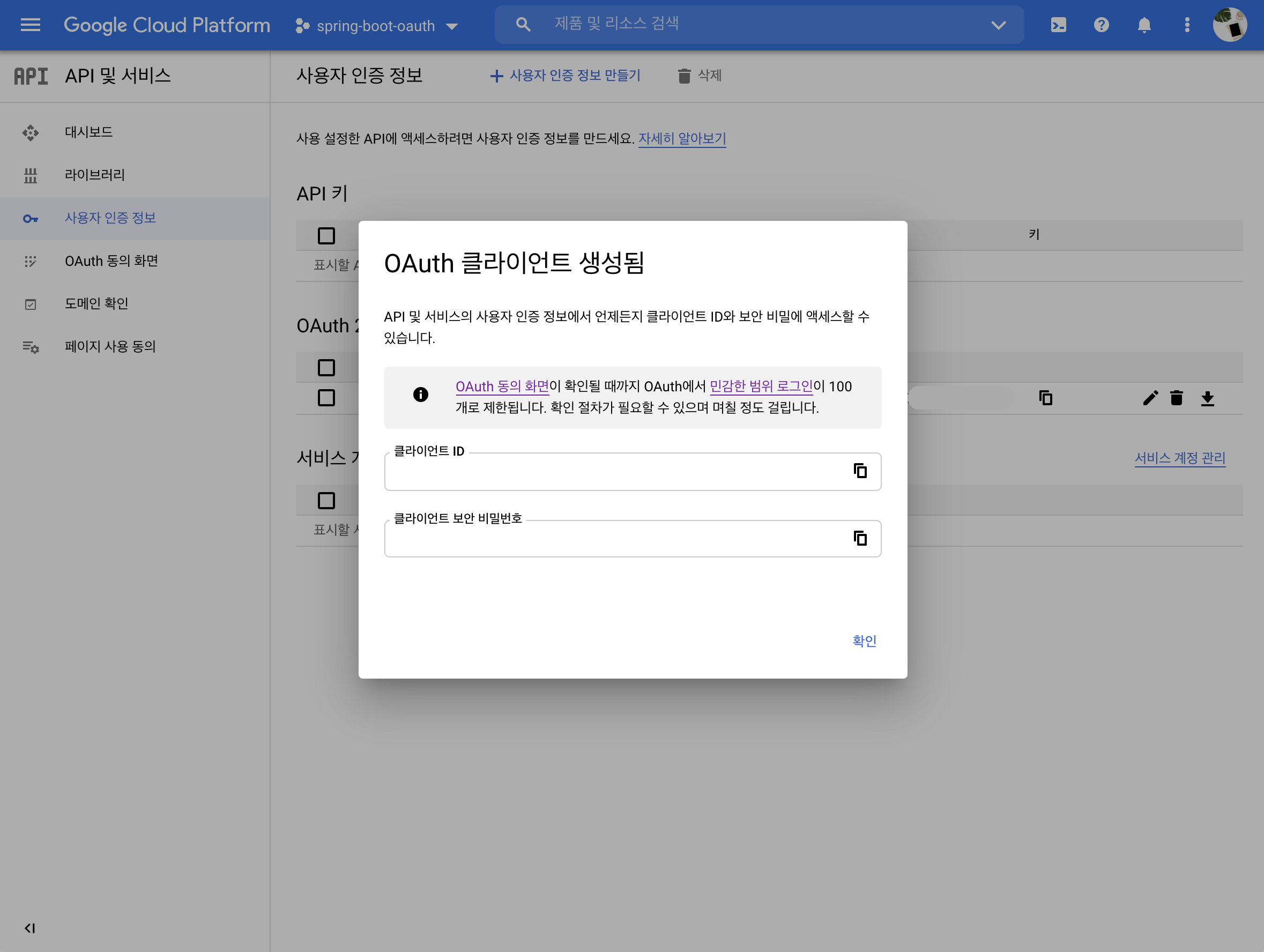Open the 민감한 범위 로그인 link
The image size is (1264, 952).
tap(761, 387)
